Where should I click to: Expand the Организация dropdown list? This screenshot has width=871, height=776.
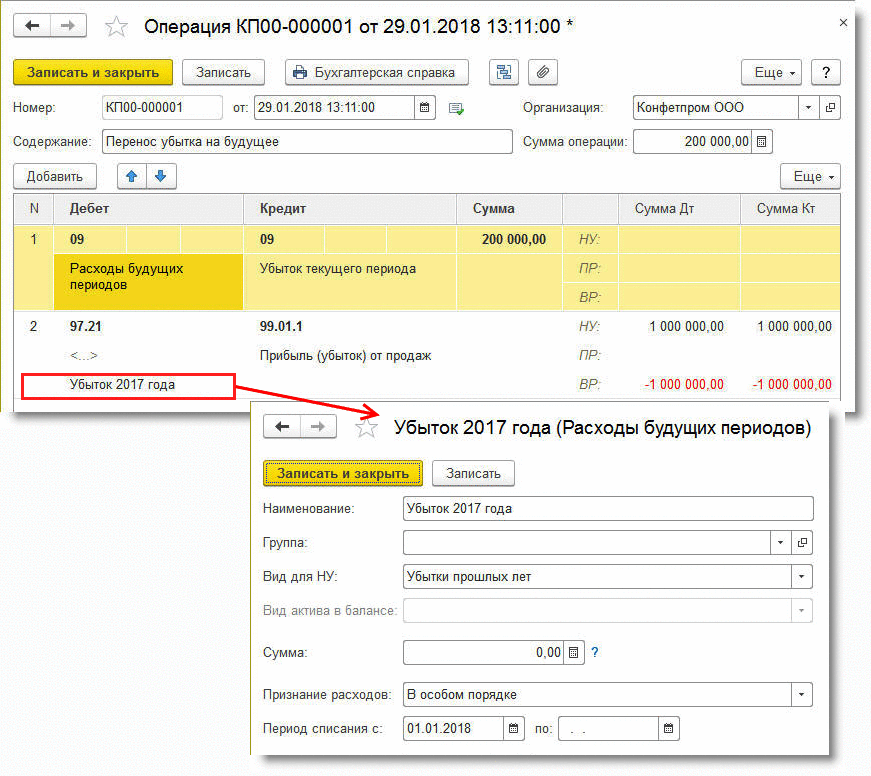click(x=807, y=107)
